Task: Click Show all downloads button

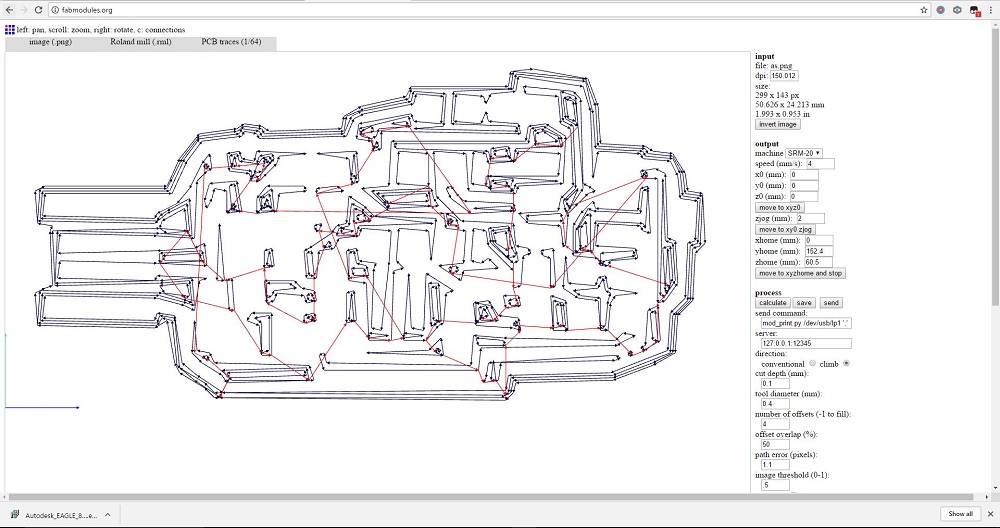Action: (960, 514)
